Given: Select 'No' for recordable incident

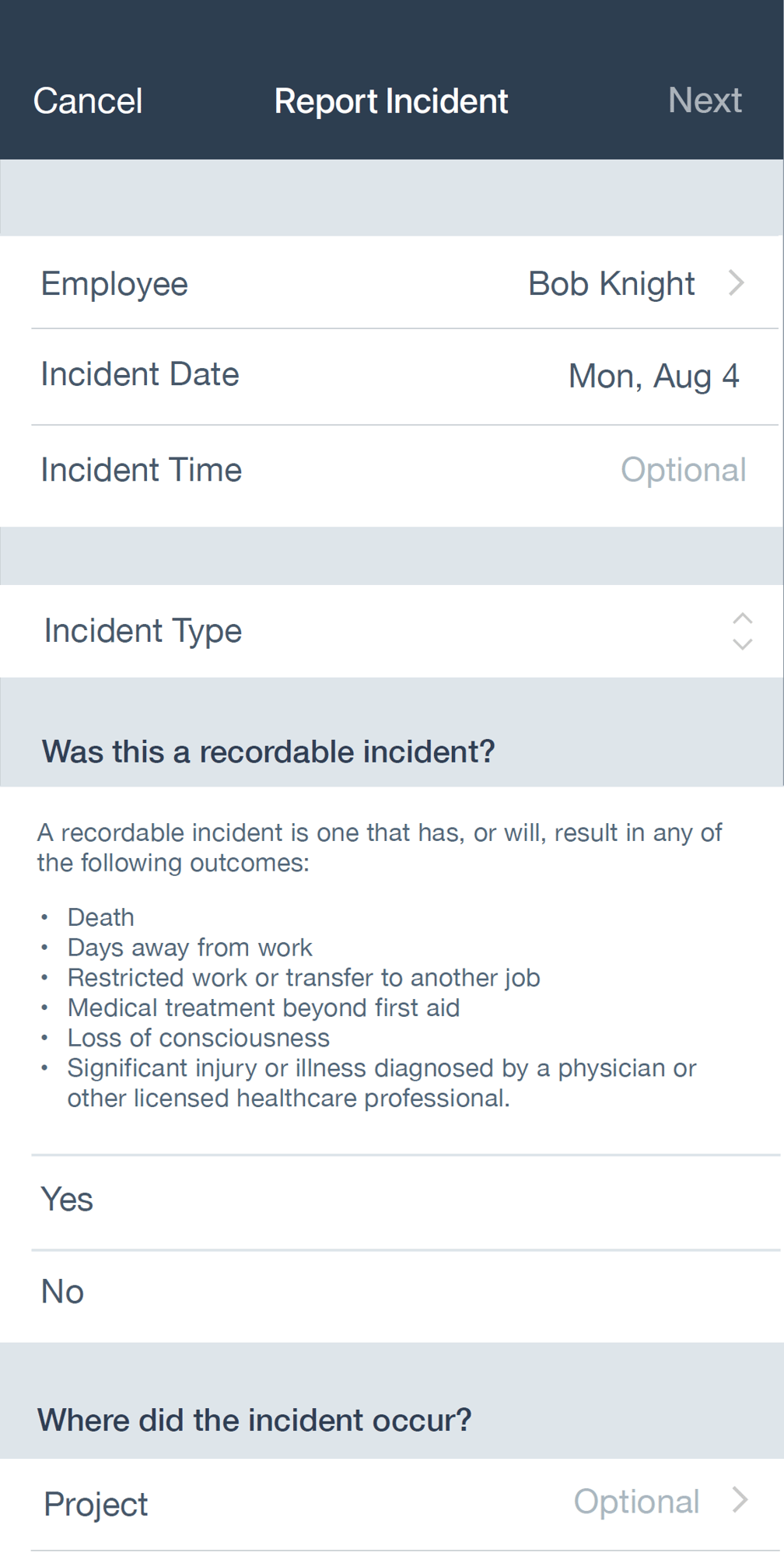Looking at the screenshot, I should (61, 1290).
